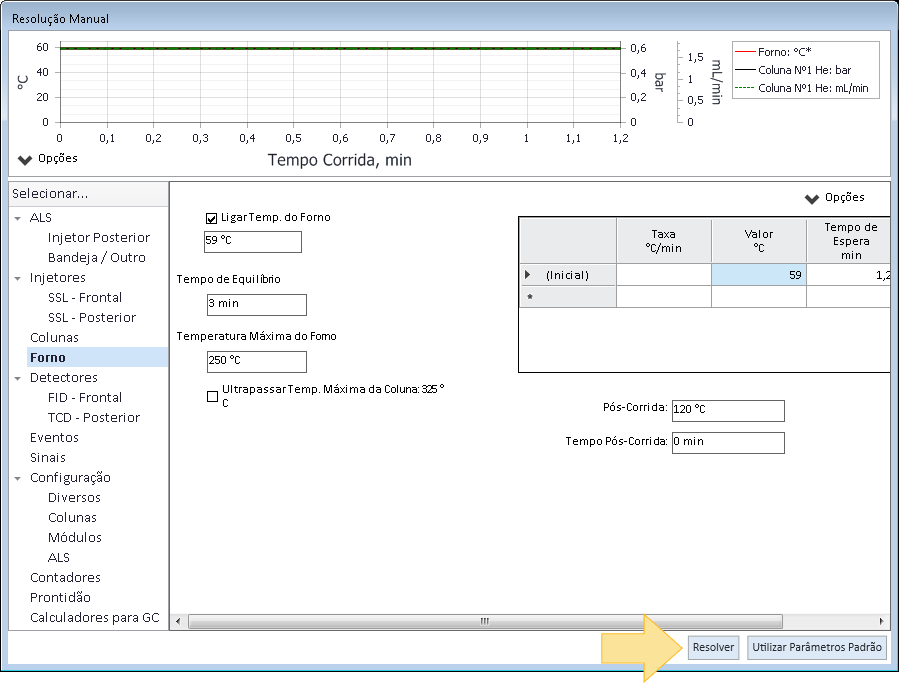Select Contadores in the tree
This screenshot has height=683, width=899.
pos(65,577)
